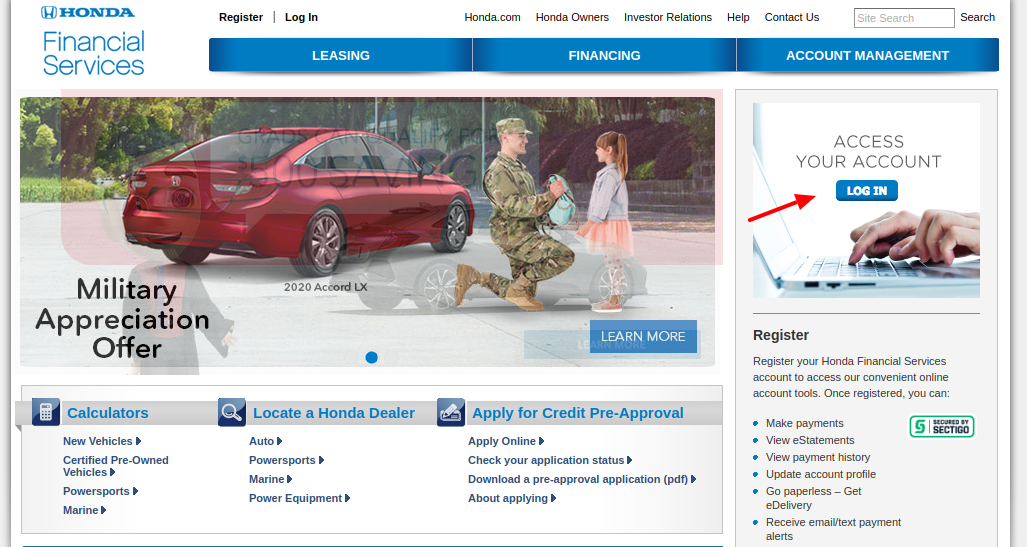Image resolution: width=1027 pixels, height=547 pixels.
Task: Select the blue carousel slide indicator dot
Action: click(x=371, y=357)
